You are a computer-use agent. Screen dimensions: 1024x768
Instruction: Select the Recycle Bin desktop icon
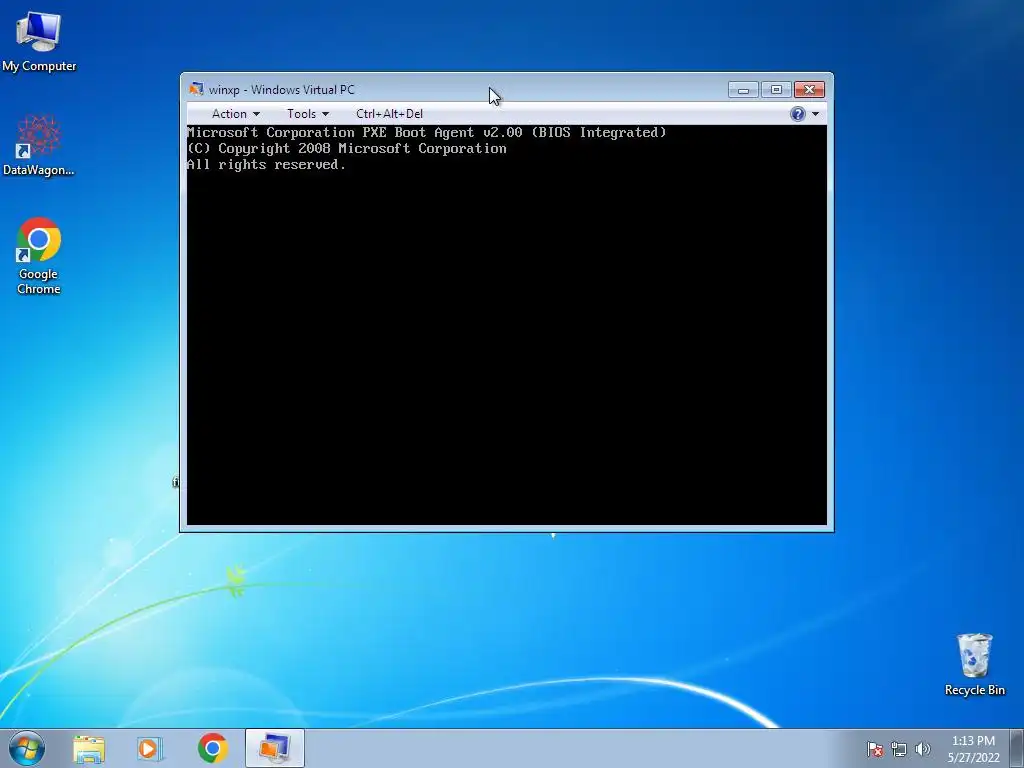[x=974, y=664]
